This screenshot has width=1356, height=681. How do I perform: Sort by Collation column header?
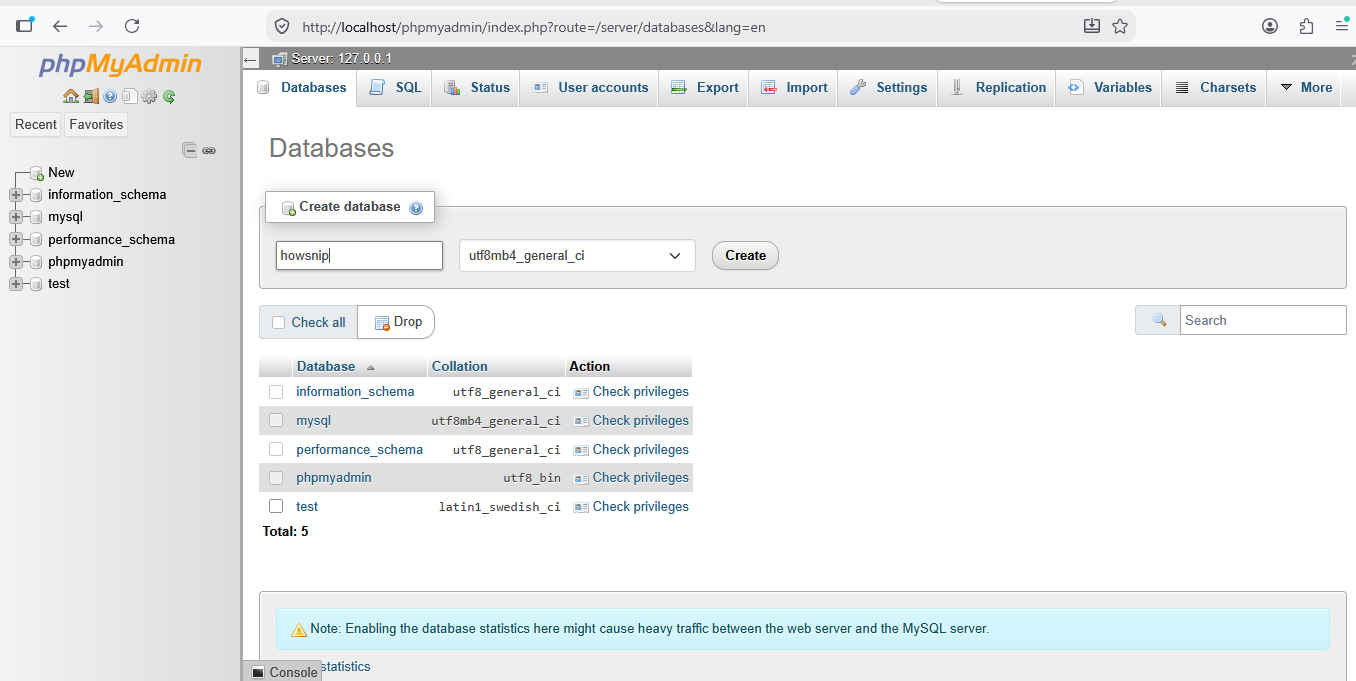(460, 366)
